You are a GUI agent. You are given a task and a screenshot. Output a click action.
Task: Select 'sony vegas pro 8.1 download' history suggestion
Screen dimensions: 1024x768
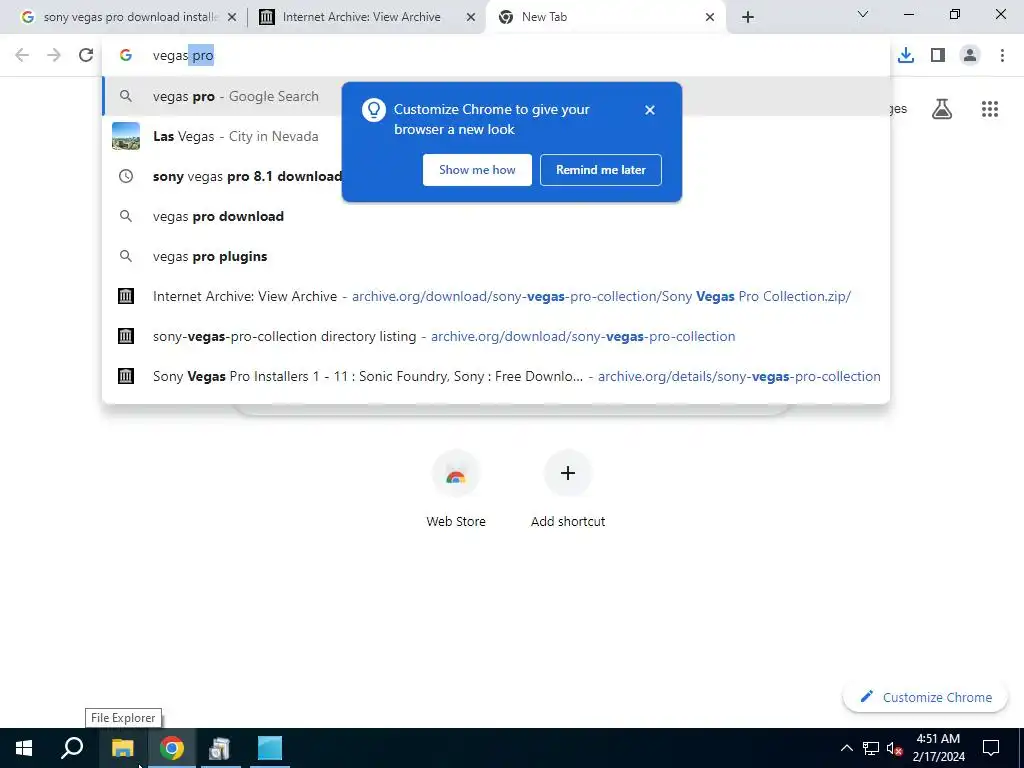pyautogui.click(x=496, y=176)
